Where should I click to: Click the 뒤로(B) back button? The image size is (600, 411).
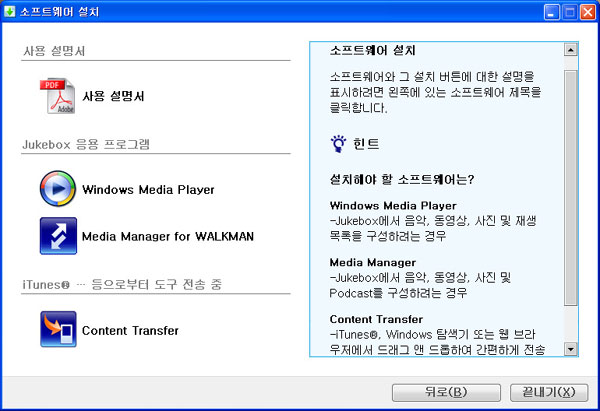pyautogui.click(x=446, y=393)
